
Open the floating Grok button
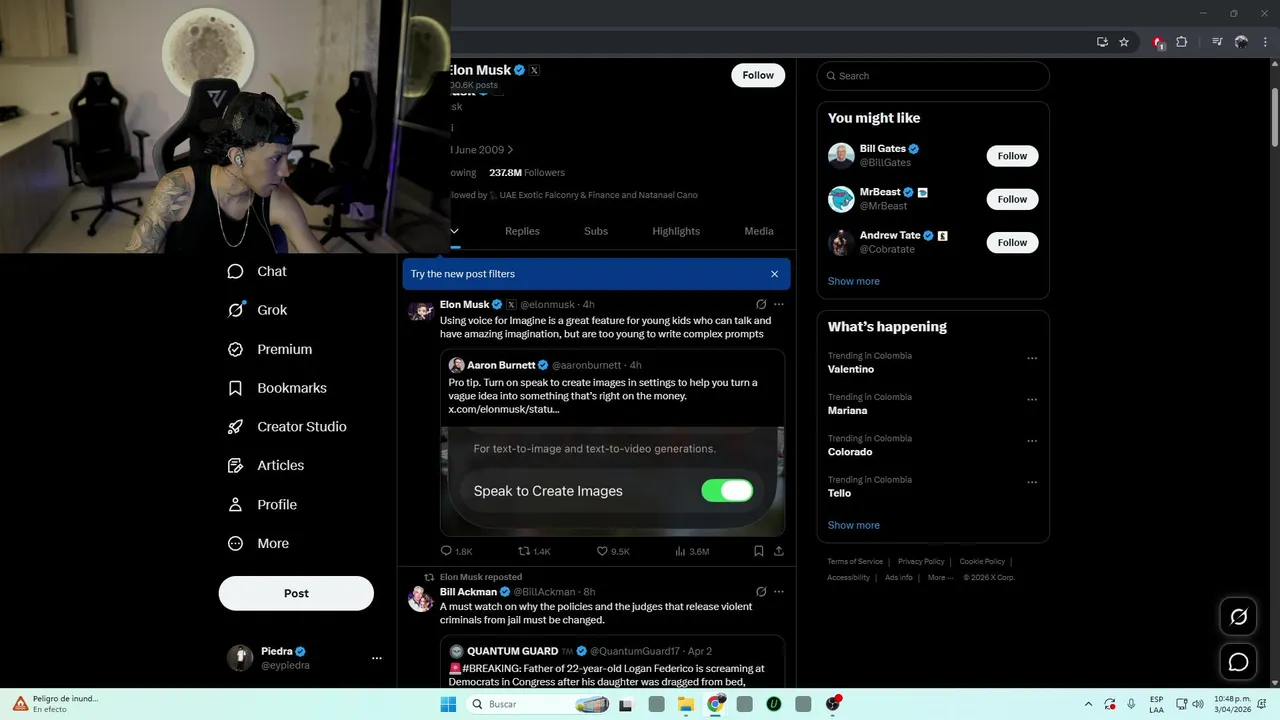[1238, 617]
